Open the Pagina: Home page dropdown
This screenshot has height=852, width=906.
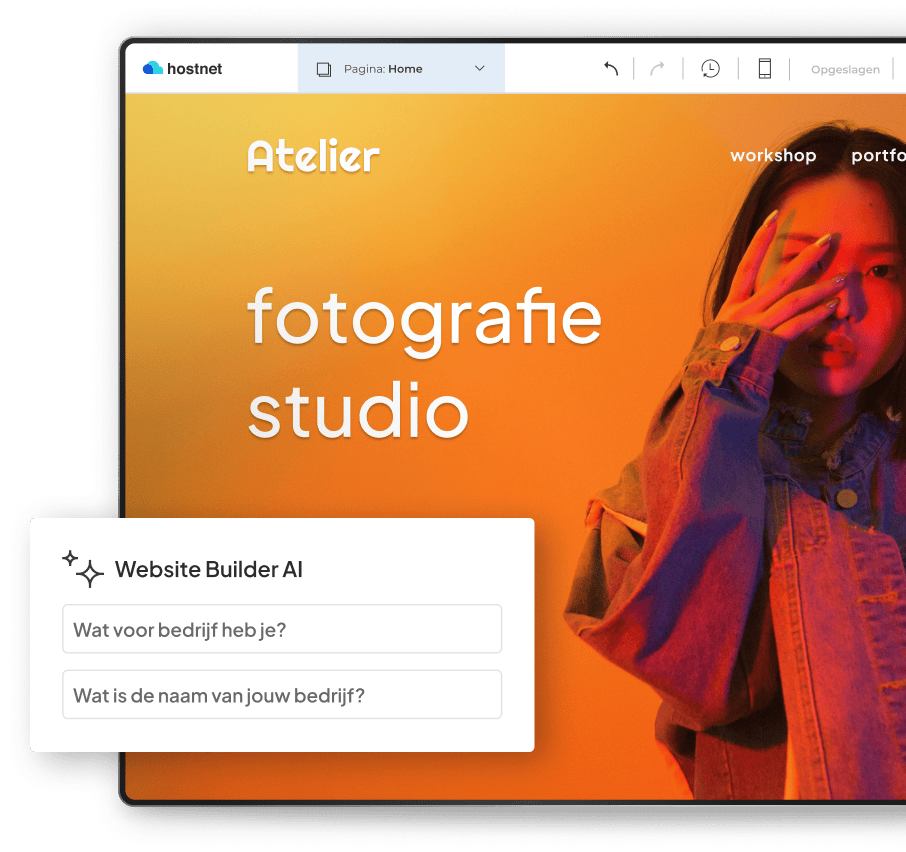401,69
